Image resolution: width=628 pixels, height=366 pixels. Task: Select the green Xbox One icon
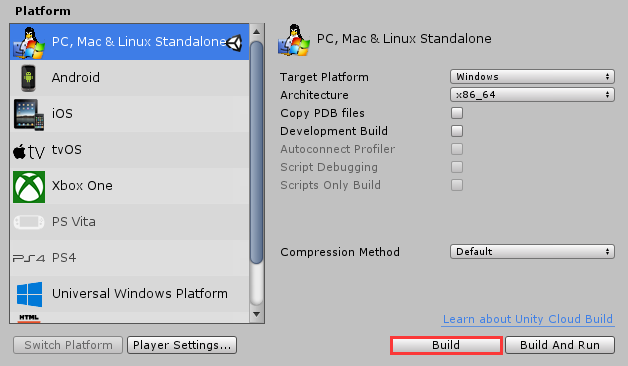point(29,187)
